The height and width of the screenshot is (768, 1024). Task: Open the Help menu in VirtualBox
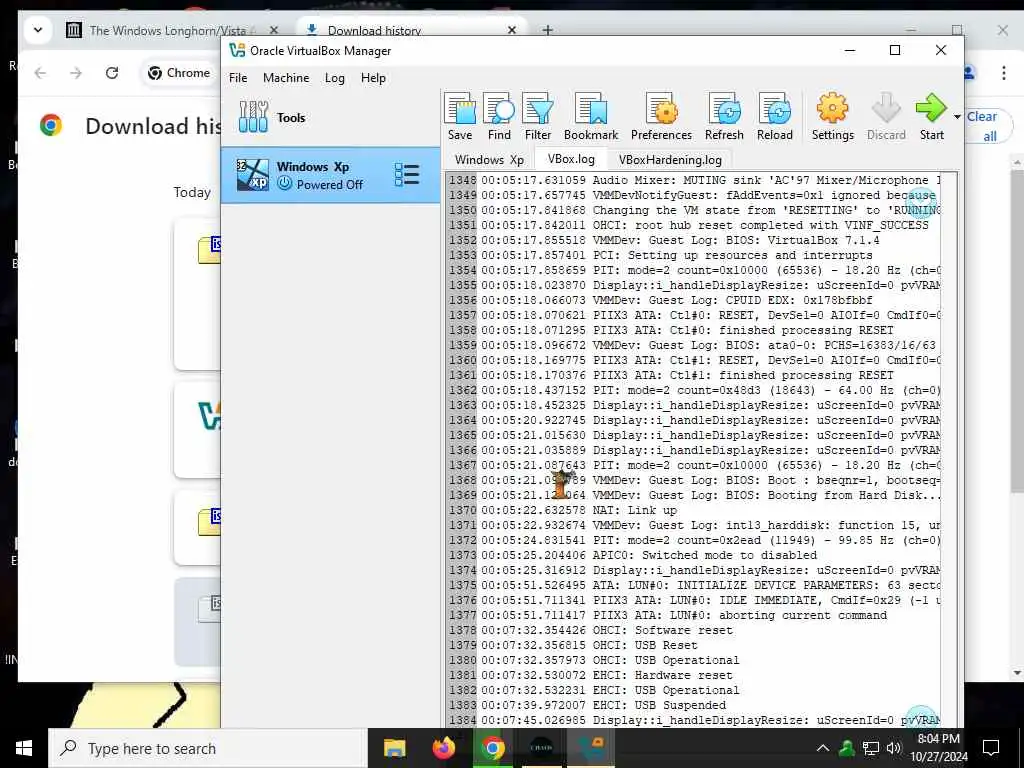tap(373, 78)
